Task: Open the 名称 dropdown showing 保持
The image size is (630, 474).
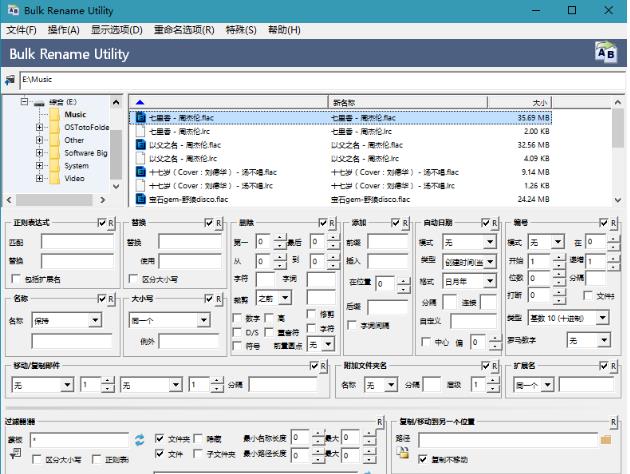Action: tap(67, 321)
